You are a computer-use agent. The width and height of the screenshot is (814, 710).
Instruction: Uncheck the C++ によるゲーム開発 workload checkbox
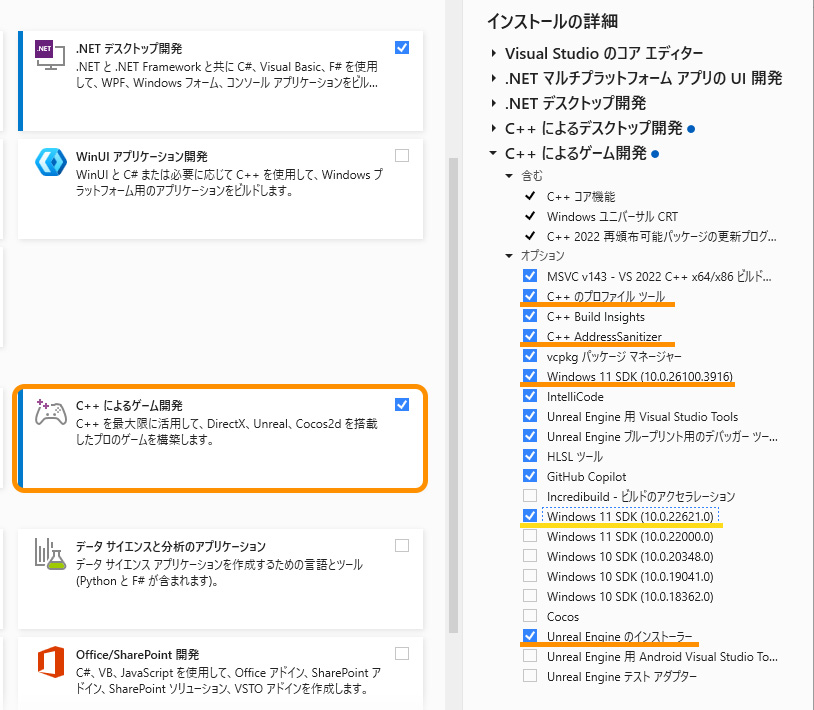(x=402, y=405)
